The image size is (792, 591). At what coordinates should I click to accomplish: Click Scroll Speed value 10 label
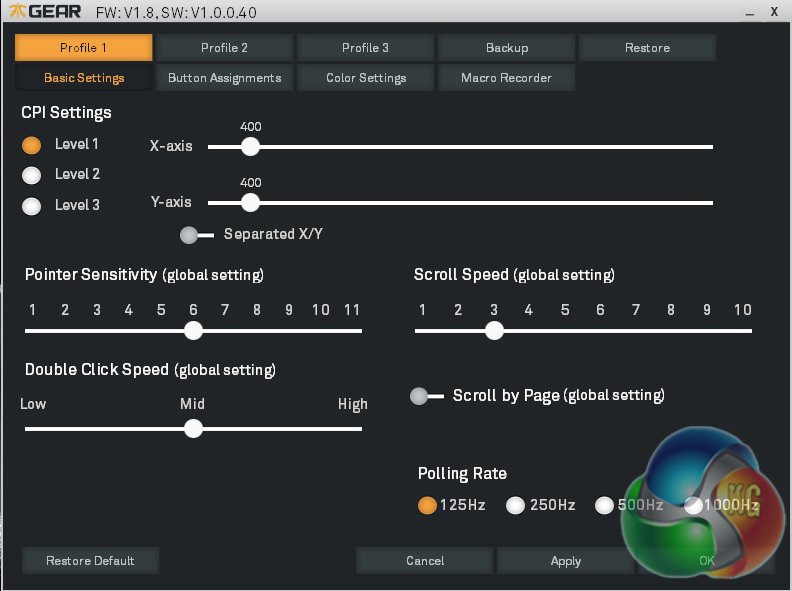point(742,310)
